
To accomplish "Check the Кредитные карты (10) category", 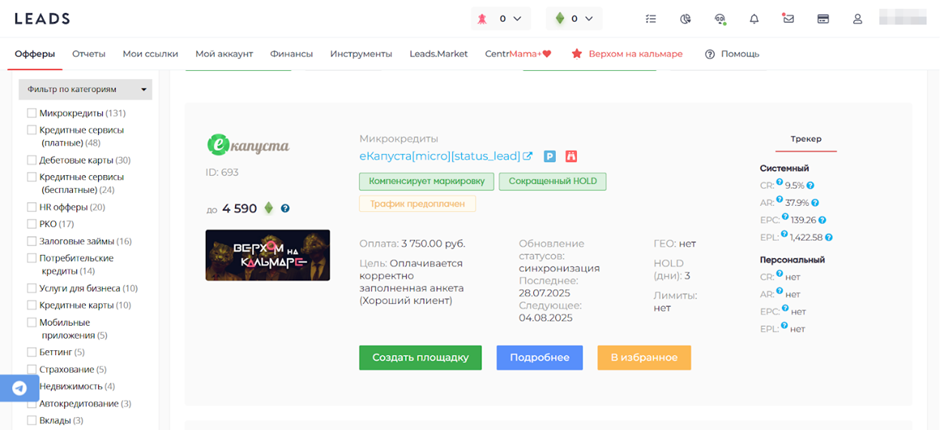I will [x=32, y=305].
